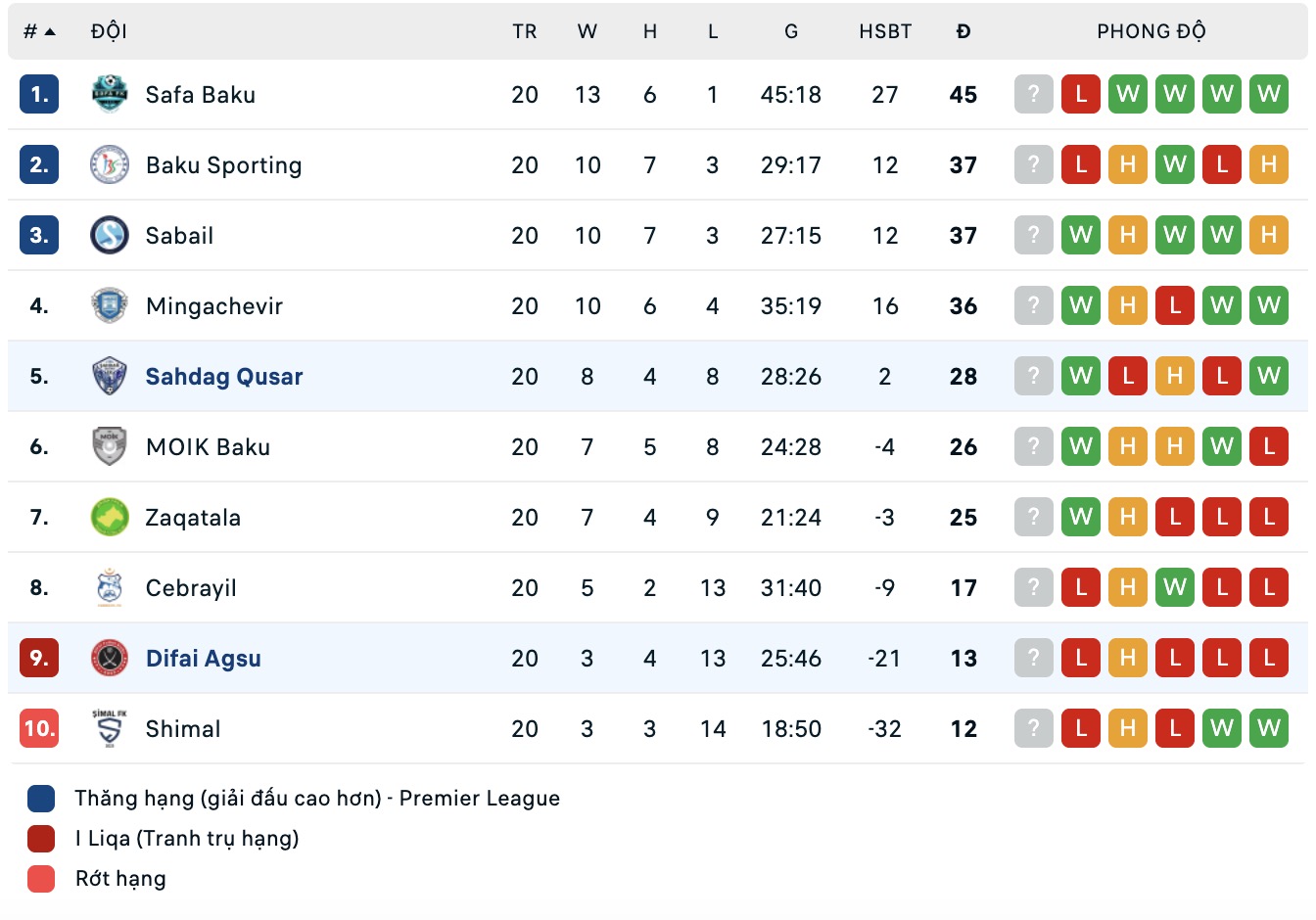The image size is (1316, 920).
Task: Click the MOIK Baku shield logo
Action: tap(110, 447)
